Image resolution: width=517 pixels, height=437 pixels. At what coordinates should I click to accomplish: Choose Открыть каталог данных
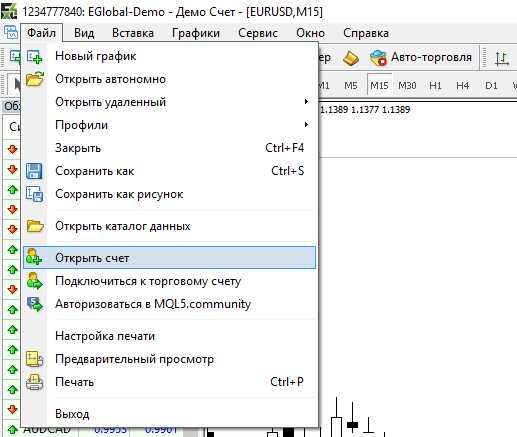point(169,226)
